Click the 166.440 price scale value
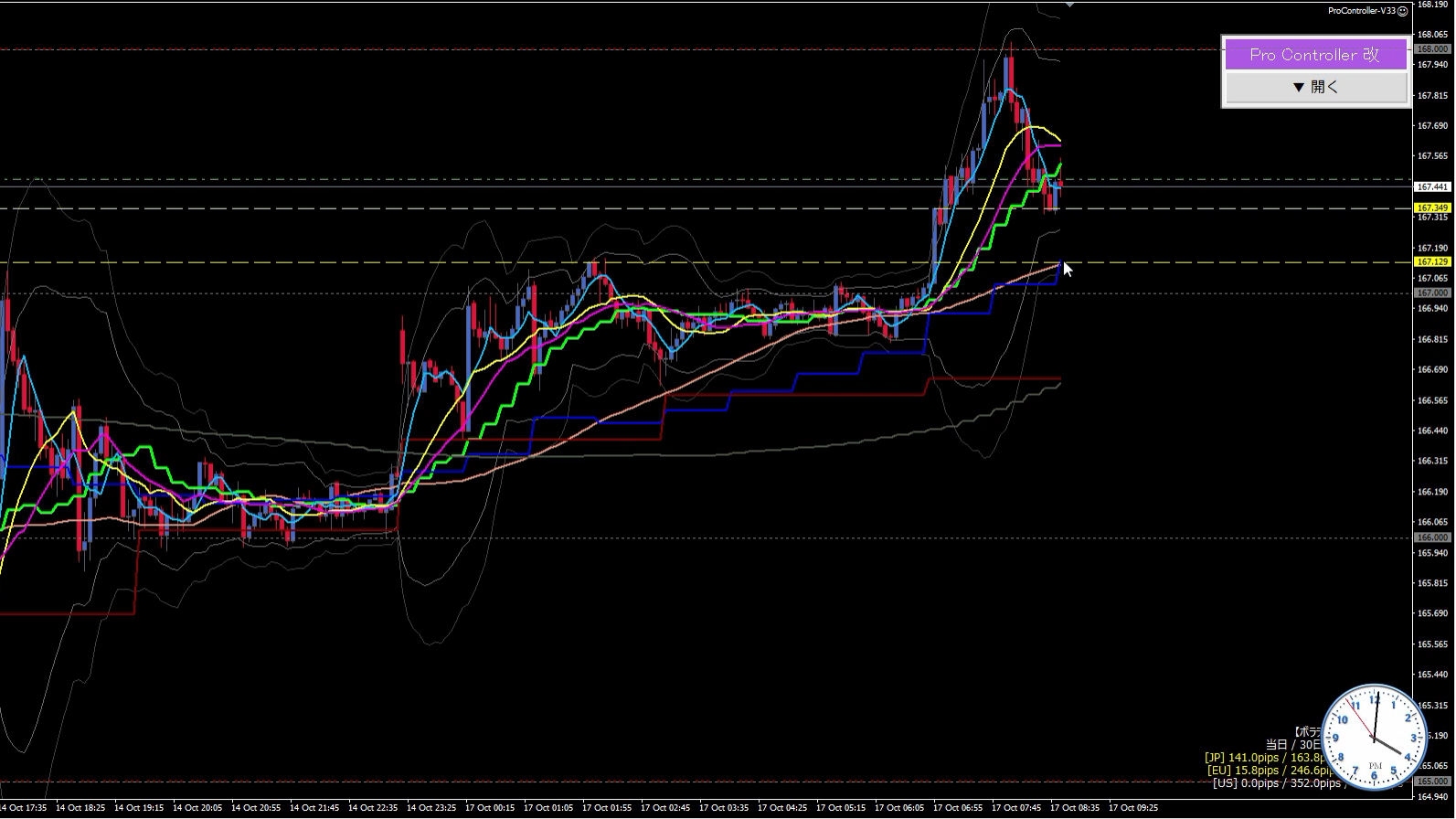 pyautogui.click(x=1432, y=431)
